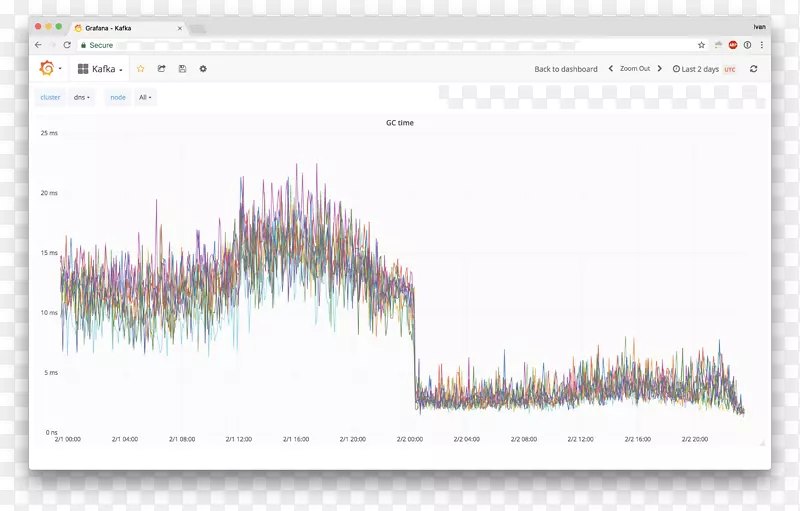
Task: Star the Kafka dashboard as favorite
Action: (x=141, y=69)
